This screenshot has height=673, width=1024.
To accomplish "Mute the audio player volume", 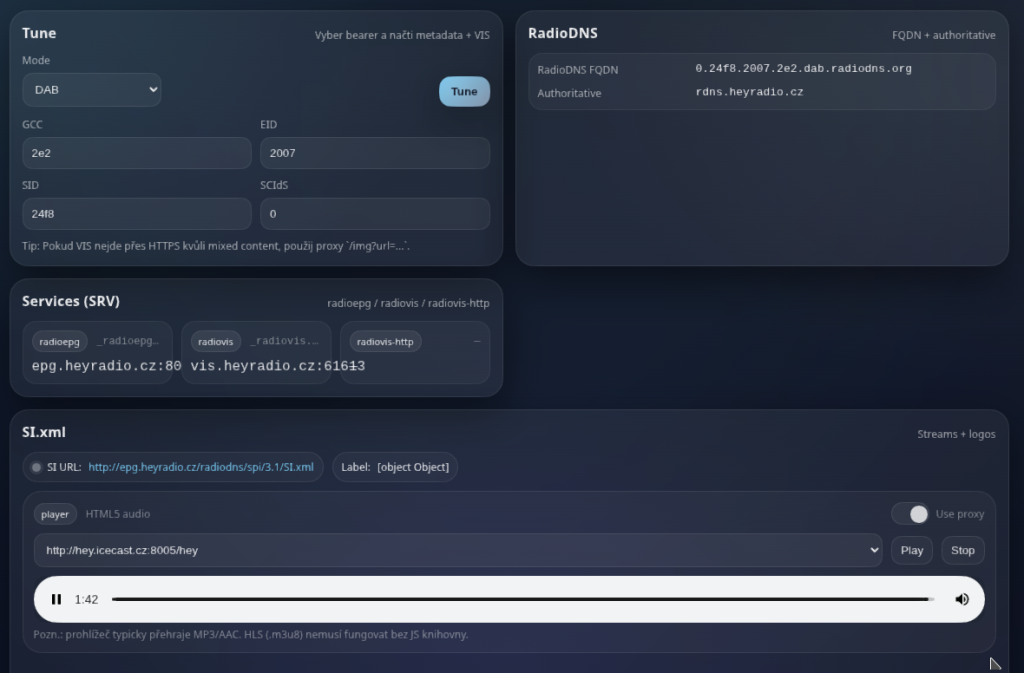I will [961, 599].
